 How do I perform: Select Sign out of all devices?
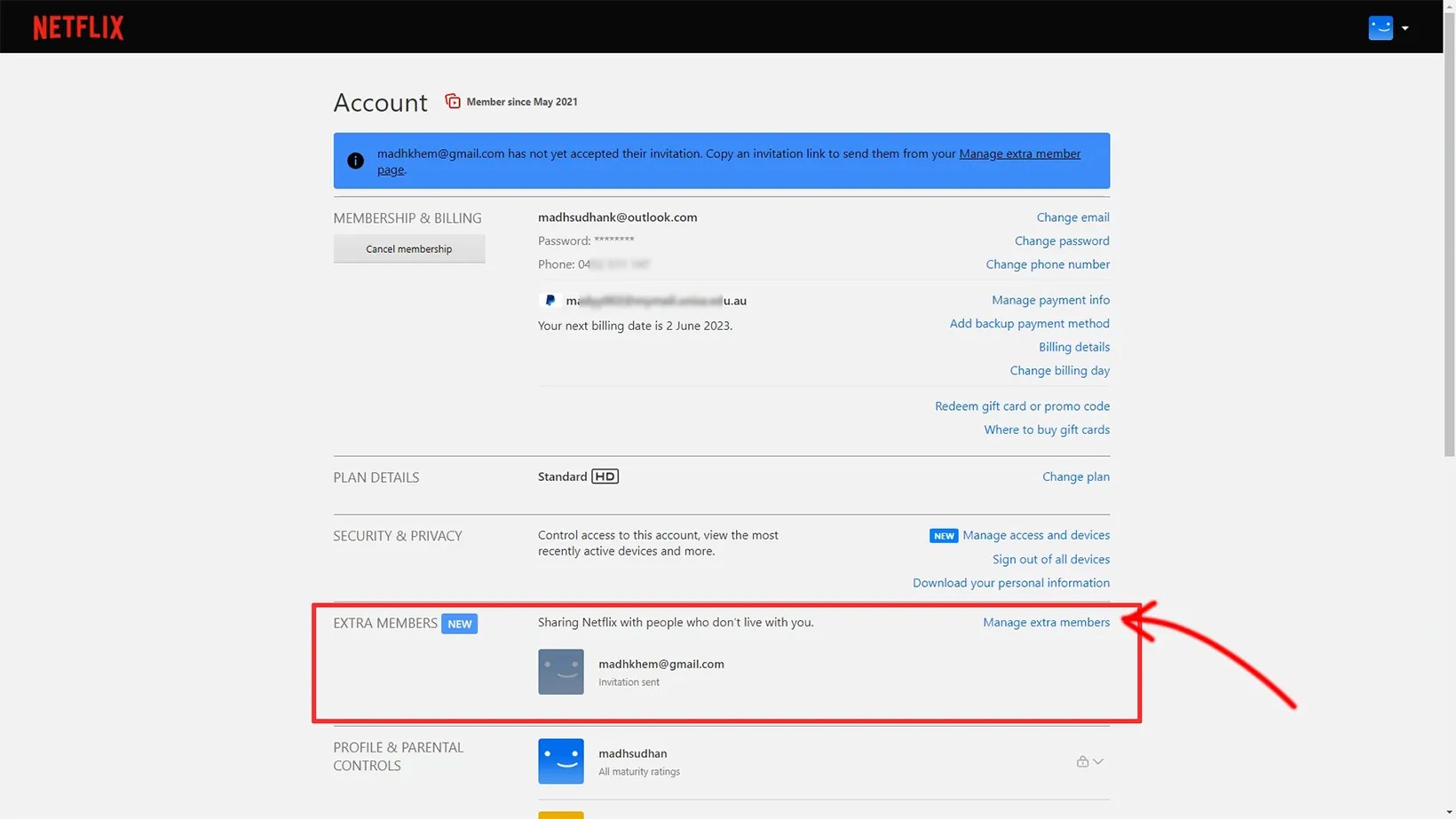pyautogui.click(x=1051, y=559)
